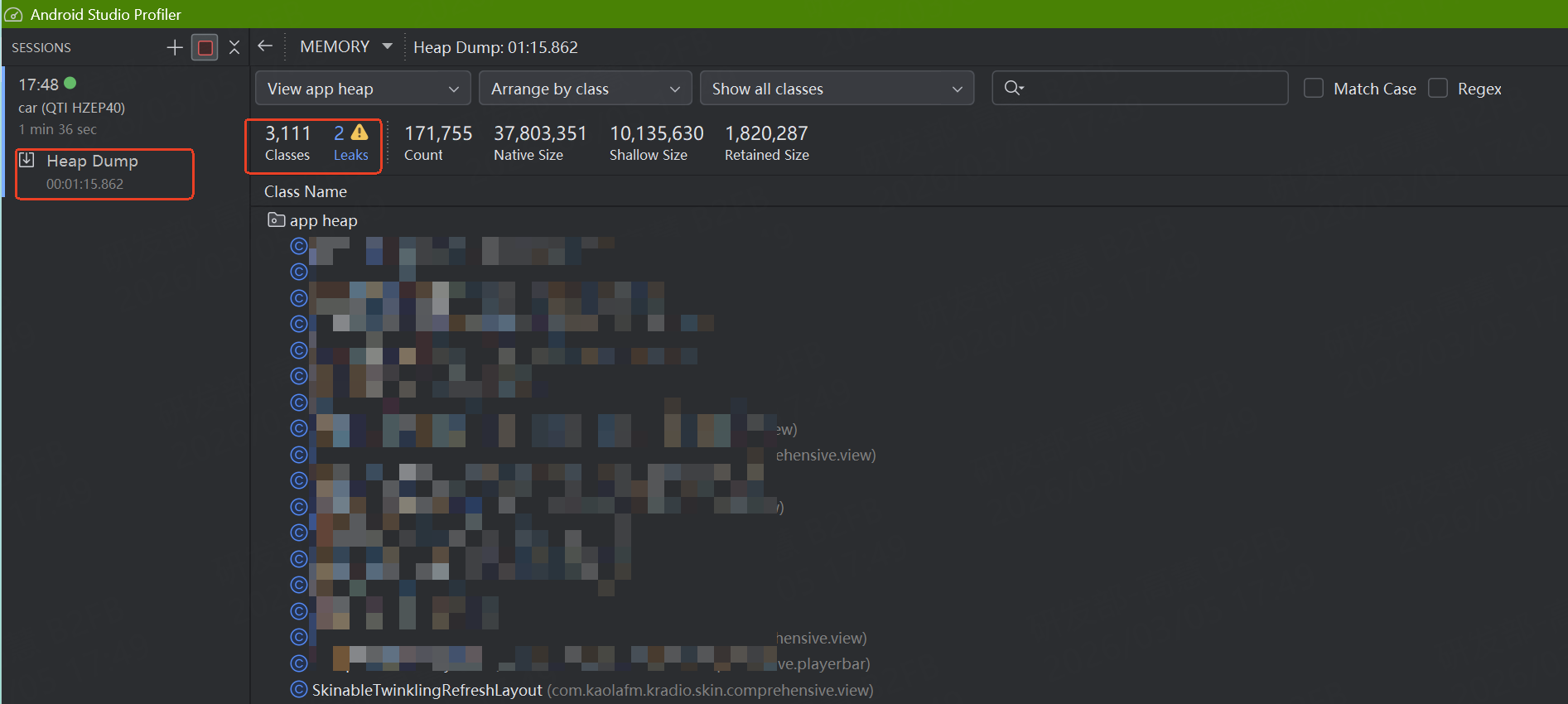Click the 171,755 Count statistic
Image resolution: width=1568 pixels, height=704 pixels.
(438, 143)
